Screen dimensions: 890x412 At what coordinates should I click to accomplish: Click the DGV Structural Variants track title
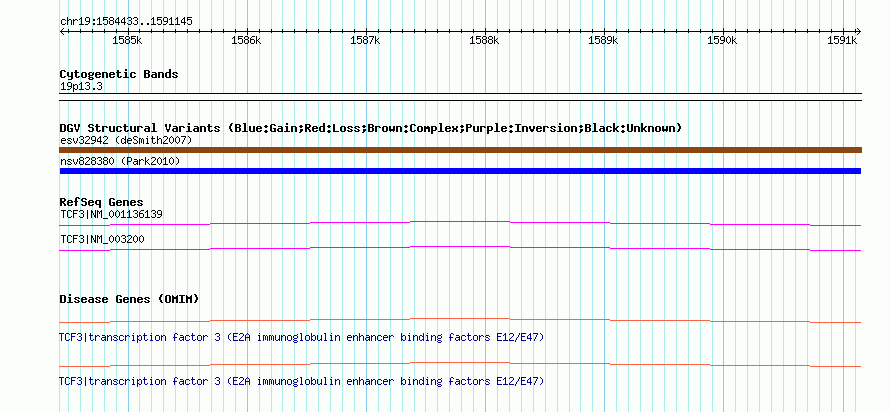tap(370, 128)
